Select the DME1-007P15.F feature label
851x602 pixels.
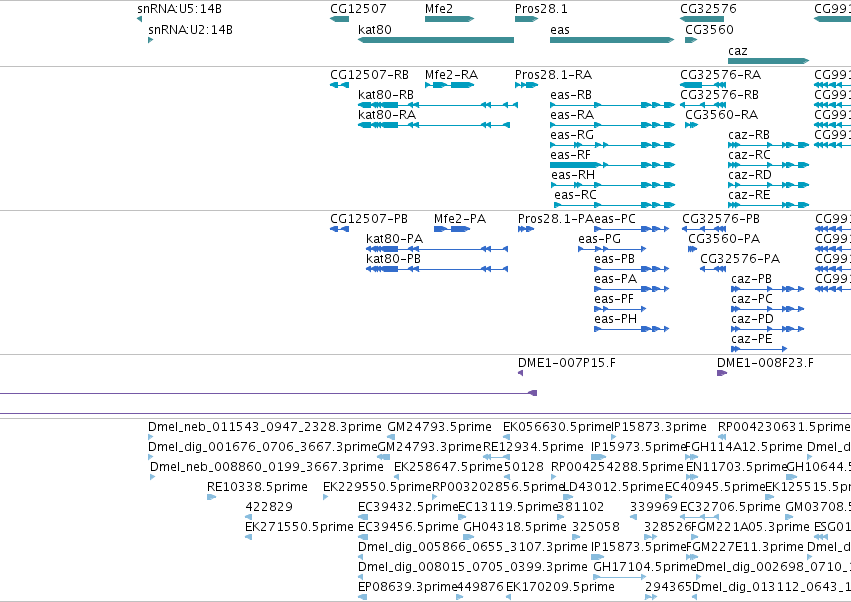pos(567,363)
